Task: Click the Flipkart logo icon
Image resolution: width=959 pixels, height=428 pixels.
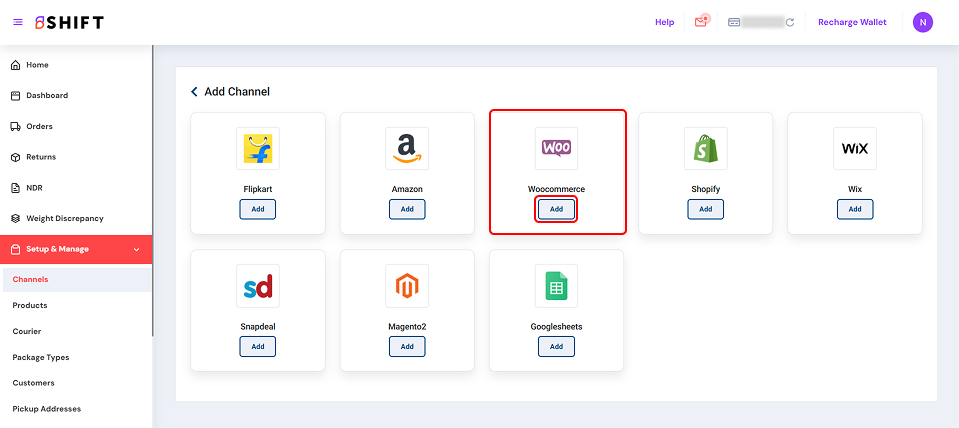Action: click(x=257, y=148)
